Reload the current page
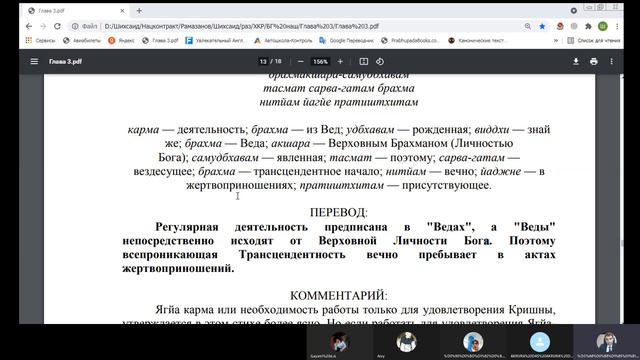The width and height of the screenshot is (640, 360). click(x=57, y=26)
